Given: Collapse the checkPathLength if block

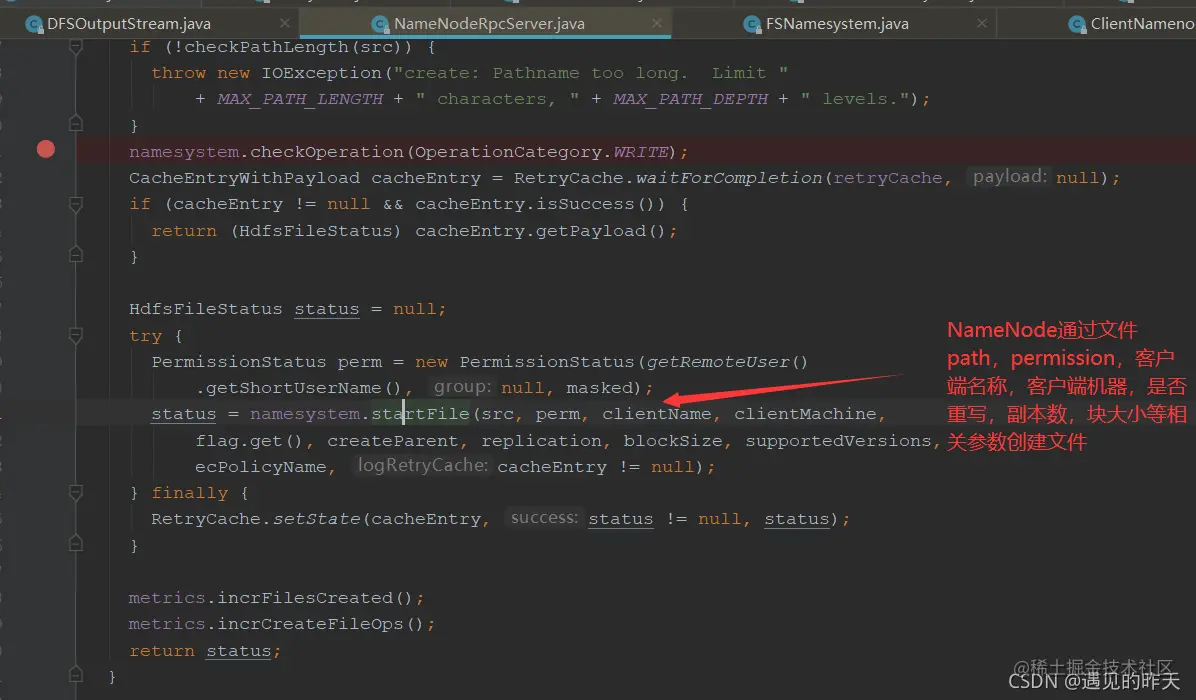Looking at the screenshot, I should click(x=76, y=47).
